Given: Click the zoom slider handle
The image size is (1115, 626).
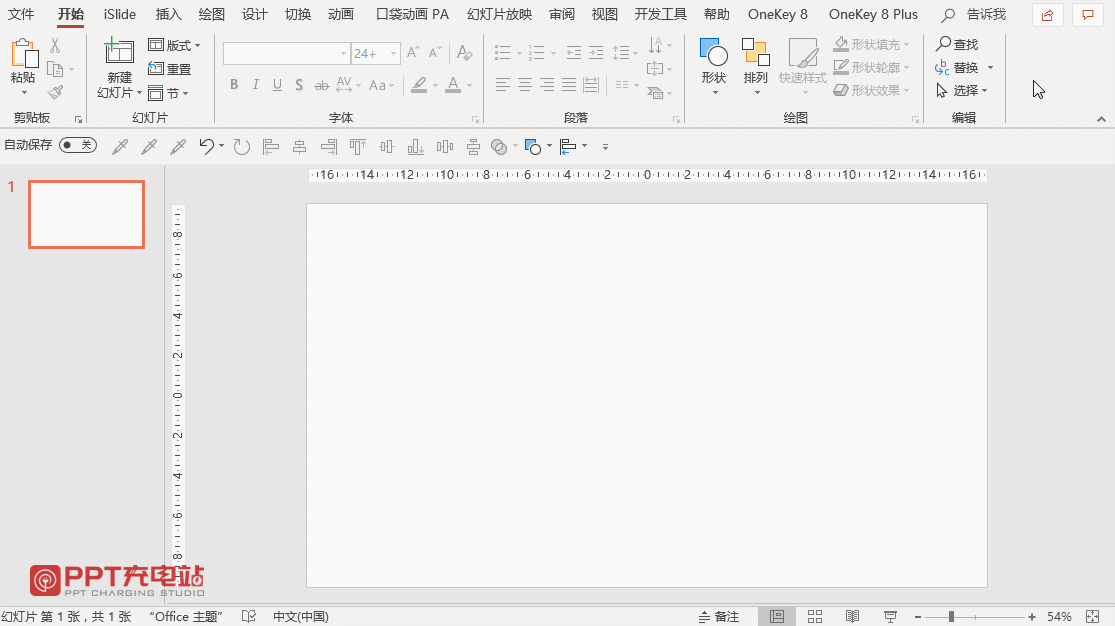Looking at the screenshot, I should [x=951, y=616].
